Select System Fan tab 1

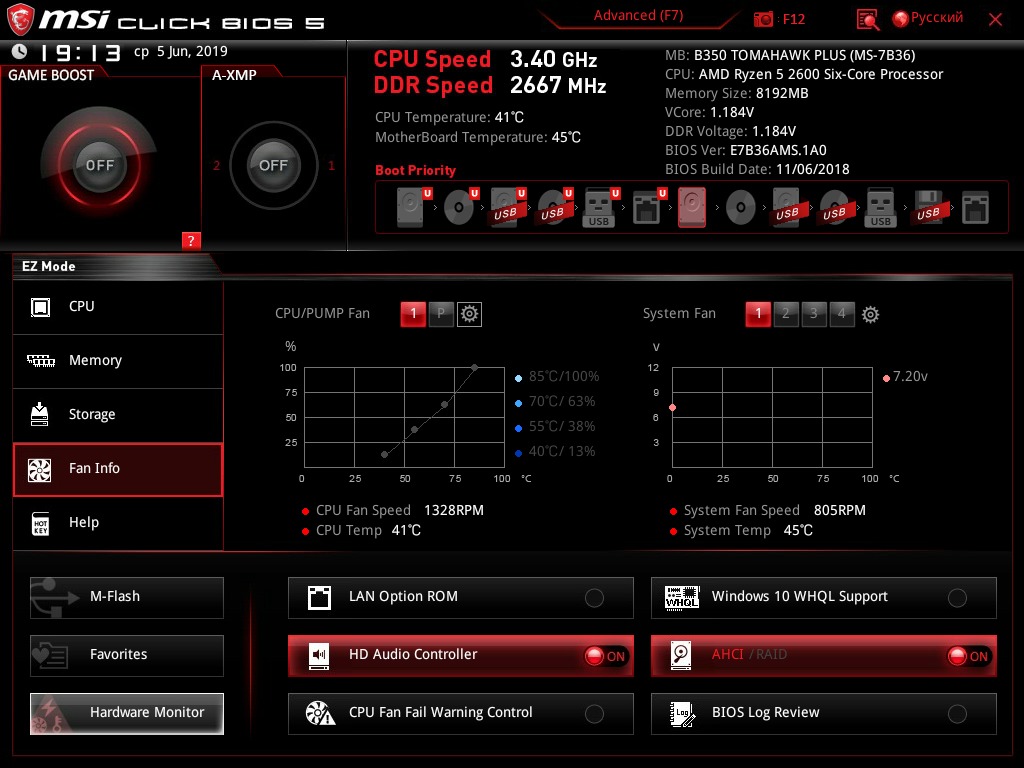[758, 314]
